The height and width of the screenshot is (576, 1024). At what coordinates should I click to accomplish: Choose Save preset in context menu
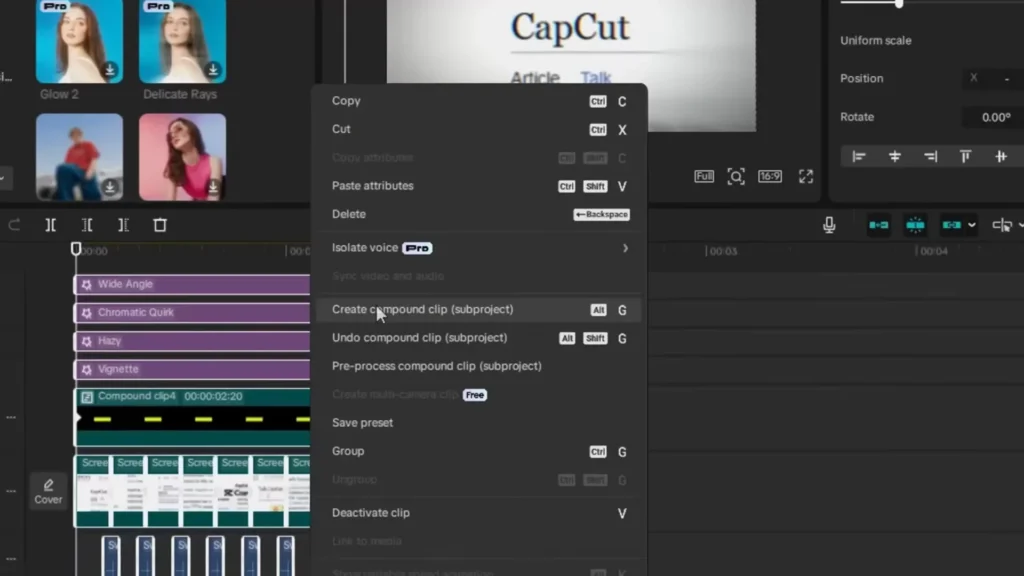coord(480,423)
